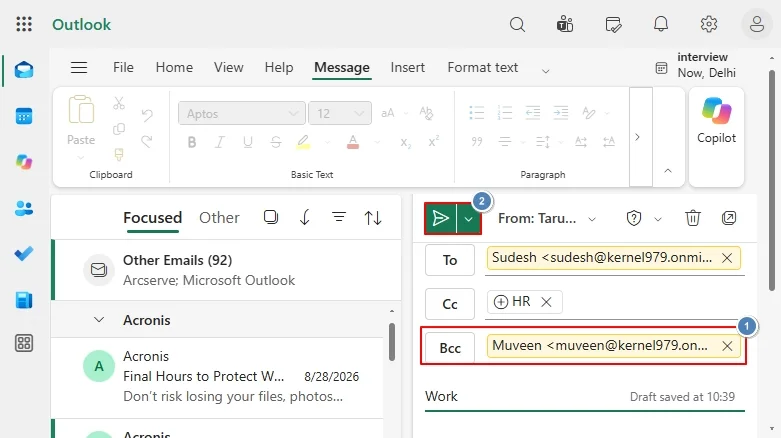781x438 pixels.
Task: Open the Insert tab
Action: tap(407, 67)
